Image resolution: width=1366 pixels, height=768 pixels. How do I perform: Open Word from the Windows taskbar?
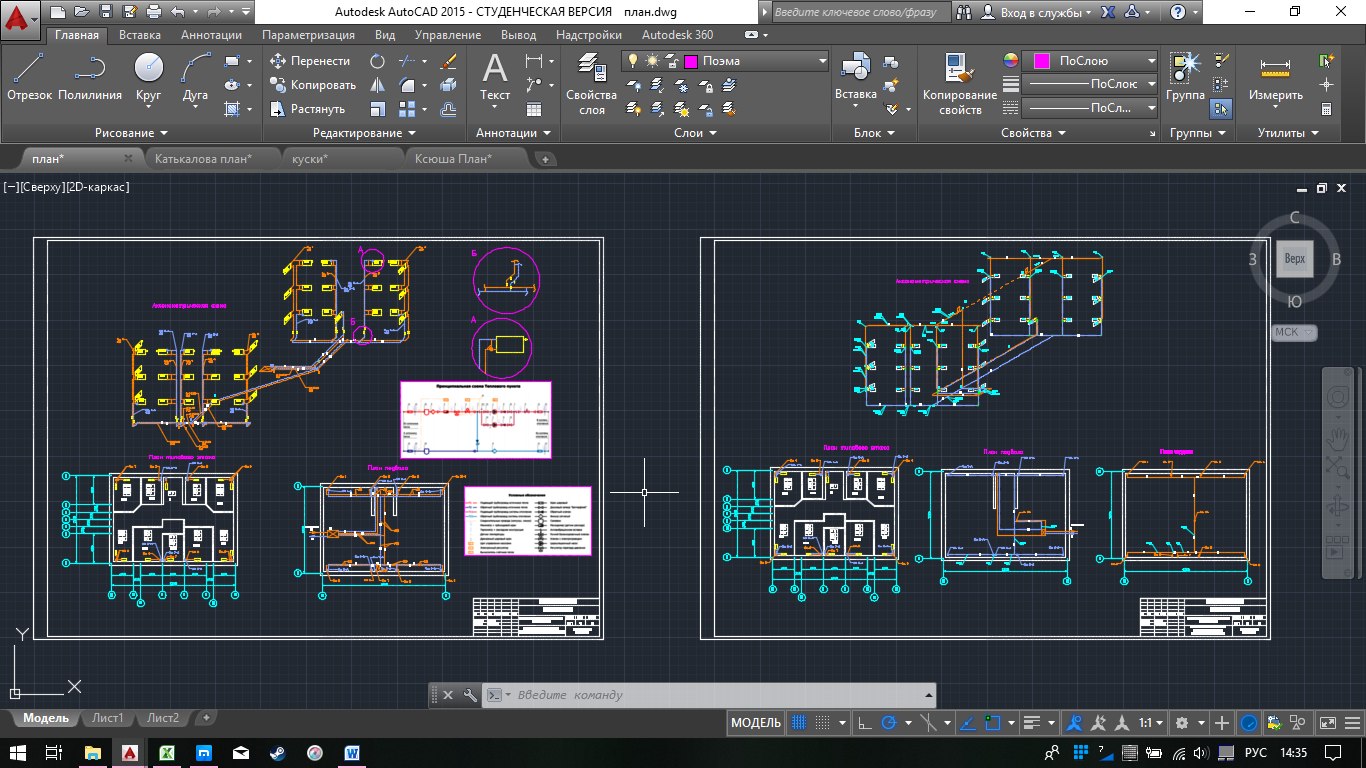click(x=352, y=751)
